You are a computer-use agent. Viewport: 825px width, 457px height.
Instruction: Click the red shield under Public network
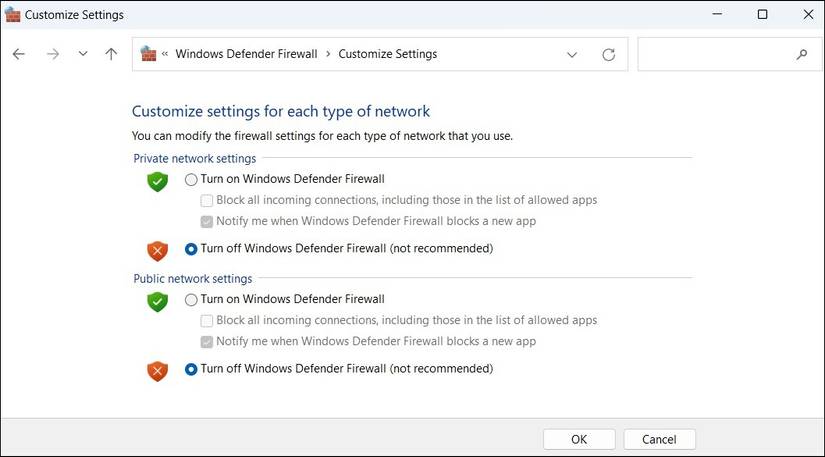(x=157, y=370)
